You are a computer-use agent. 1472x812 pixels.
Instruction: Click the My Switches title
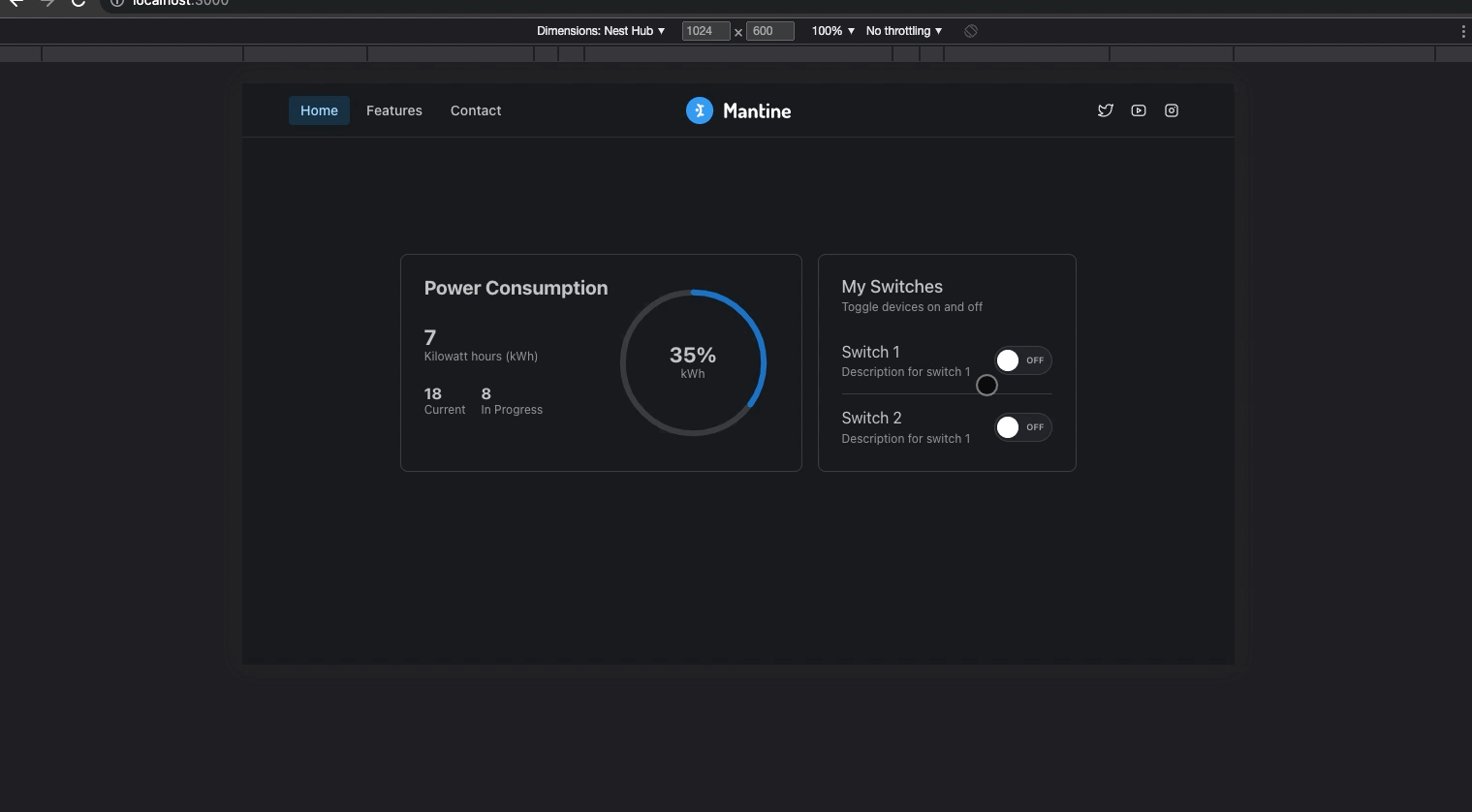coord(892,287)
